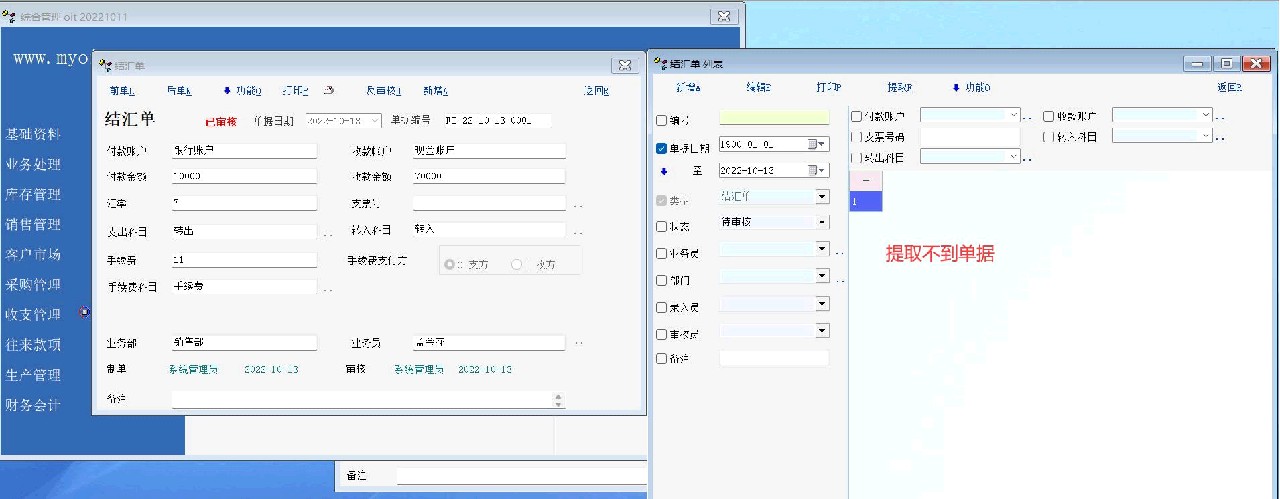Screen dimensions: 1280x499
Task: Click the yellow 编号 filter field
Action: (773, 118)
